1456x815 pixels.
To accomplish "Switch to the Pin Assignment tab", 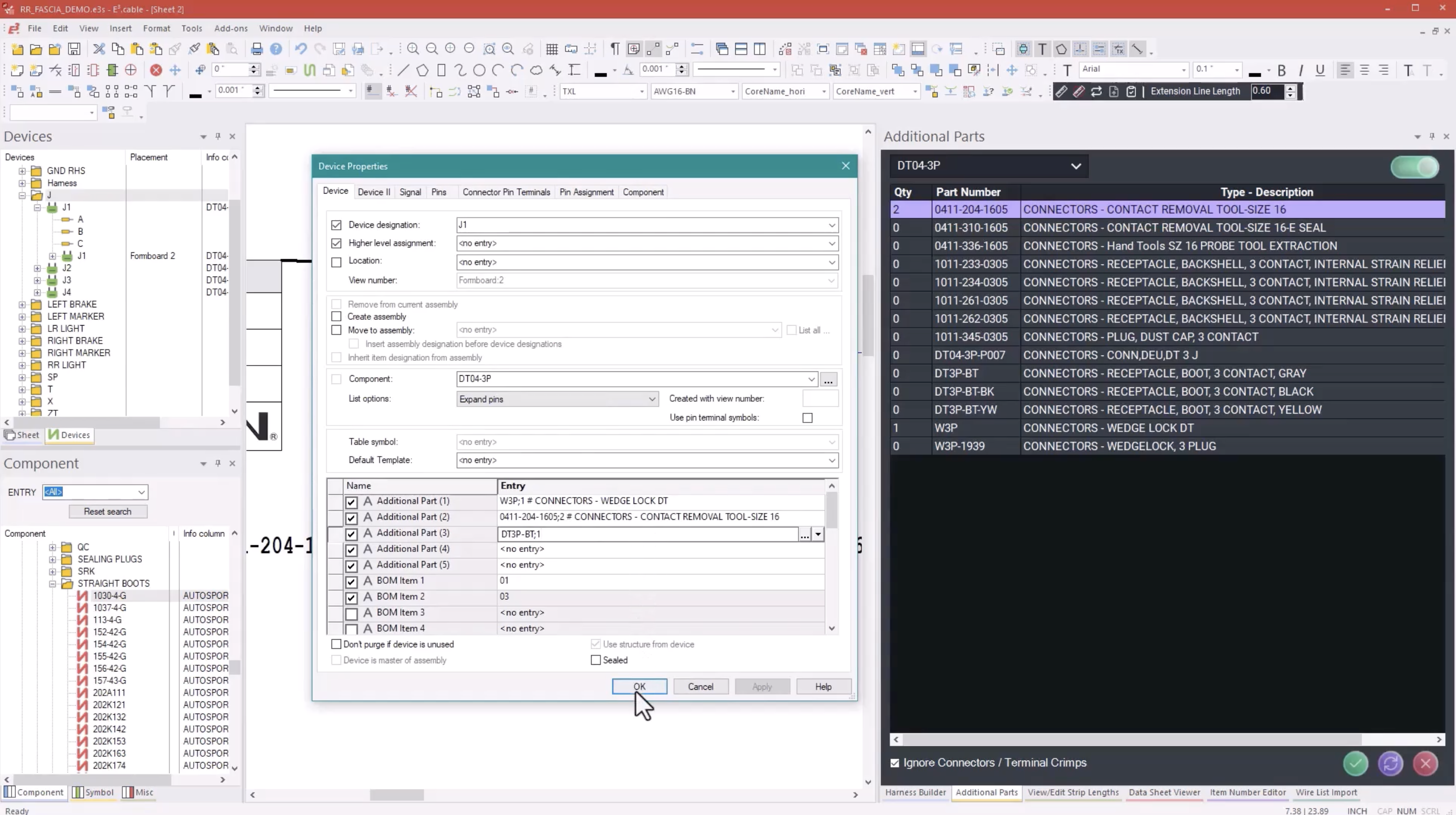I will pos(586,192).
